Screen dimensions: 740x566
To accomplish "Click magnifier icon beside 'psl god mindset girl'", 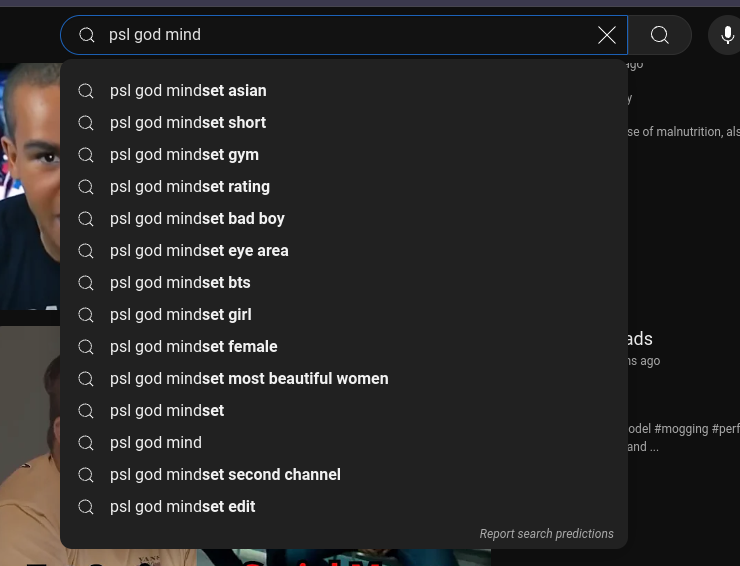I will point(86,315).
